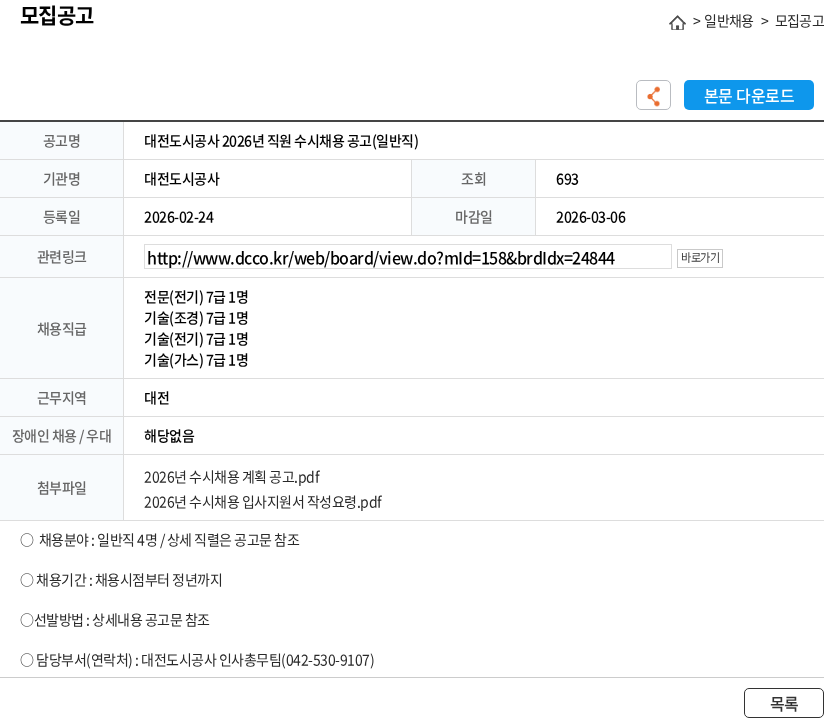Click 채용기간 : 채용시점부터 정년까지 line
Image resolution: width=824 pixels, height=719 pixels.
[121, 580]
